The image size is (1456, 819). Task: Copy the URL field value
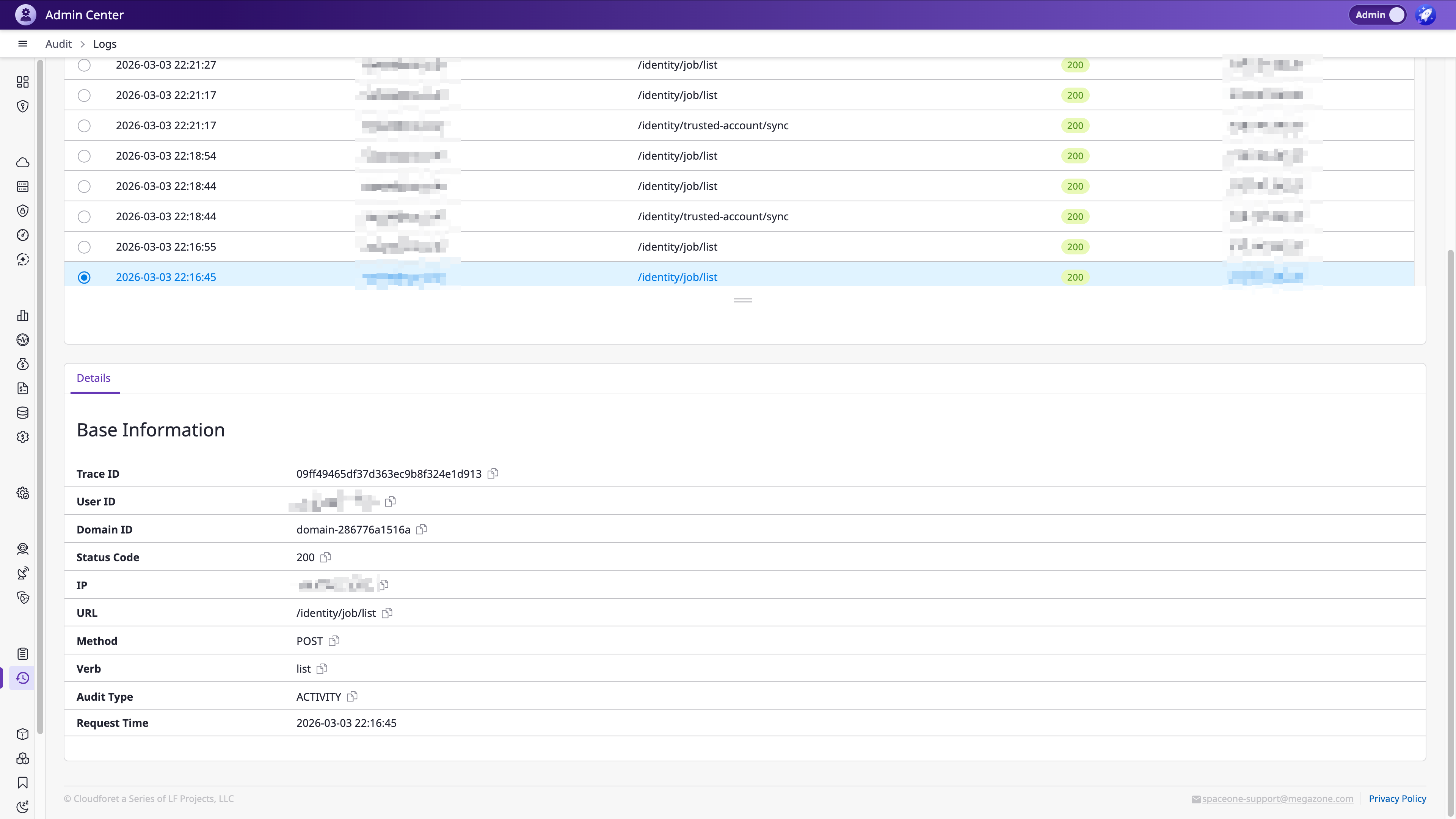(x=387, y=613)
